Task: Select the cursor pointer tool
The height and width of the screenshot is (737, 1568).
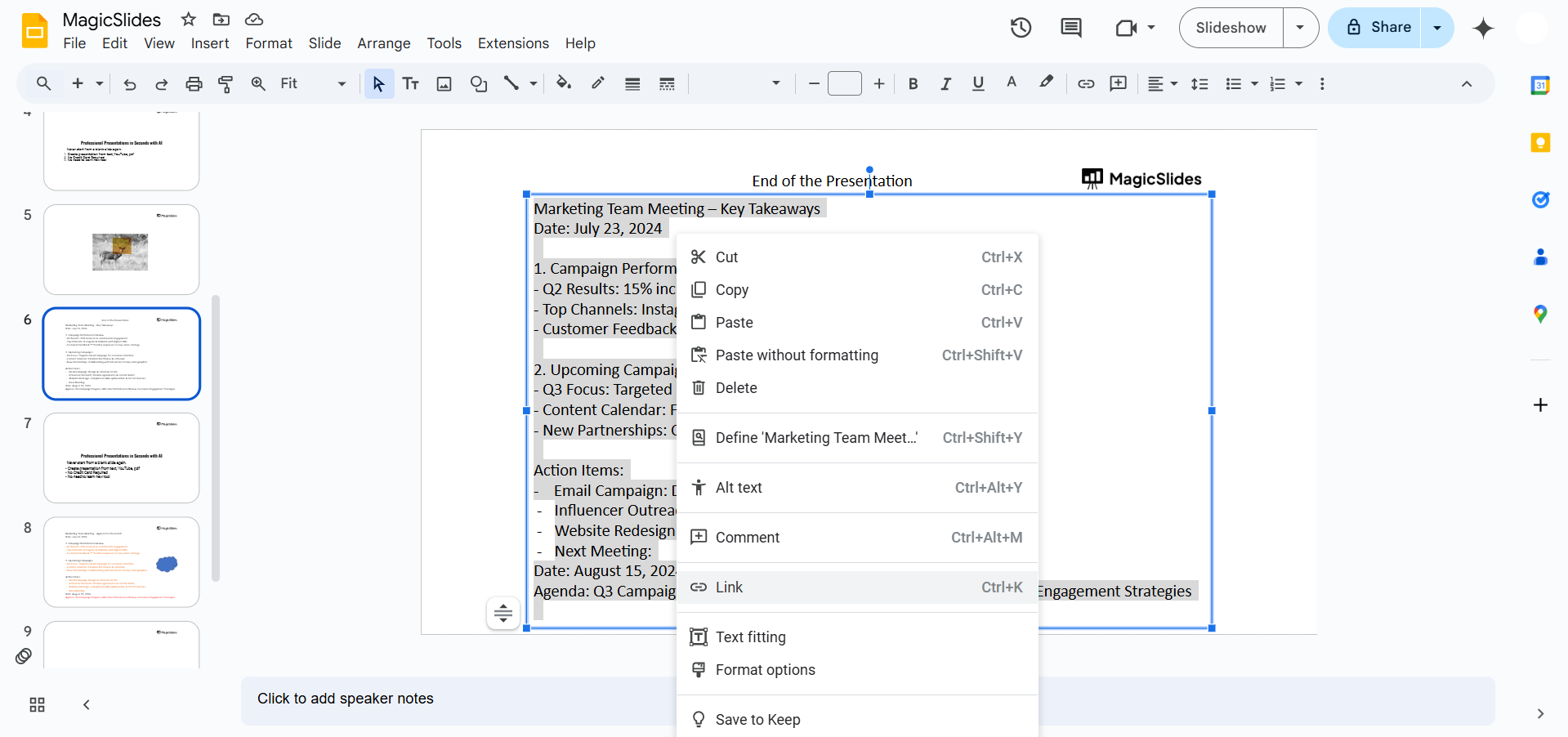Action: click(x=378, y=83)
